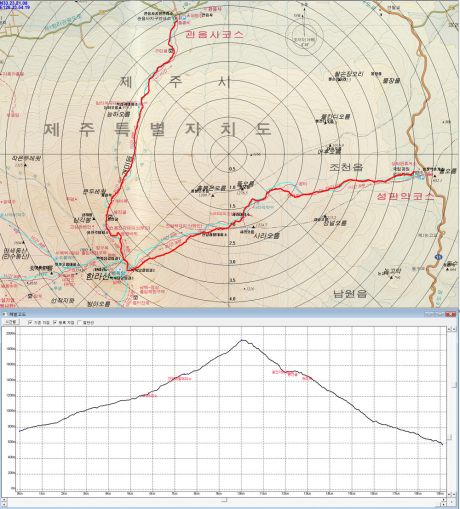The width and height of the screenshot is (460, 509).
Task: Click the horizontal slider thumb below the chart
Action: click(225, 500)
